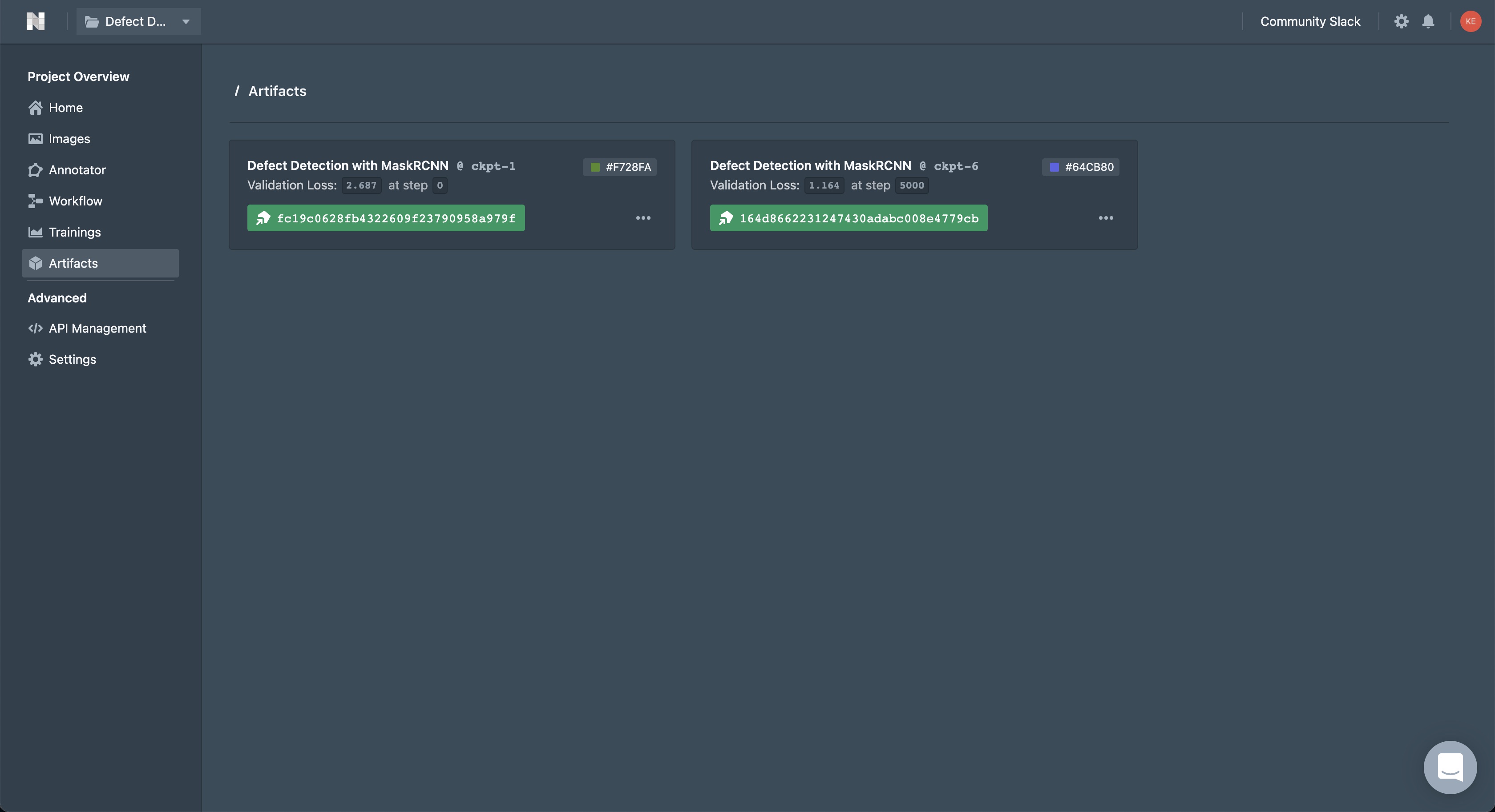Open project Settings in sidebar

[72, 360]
